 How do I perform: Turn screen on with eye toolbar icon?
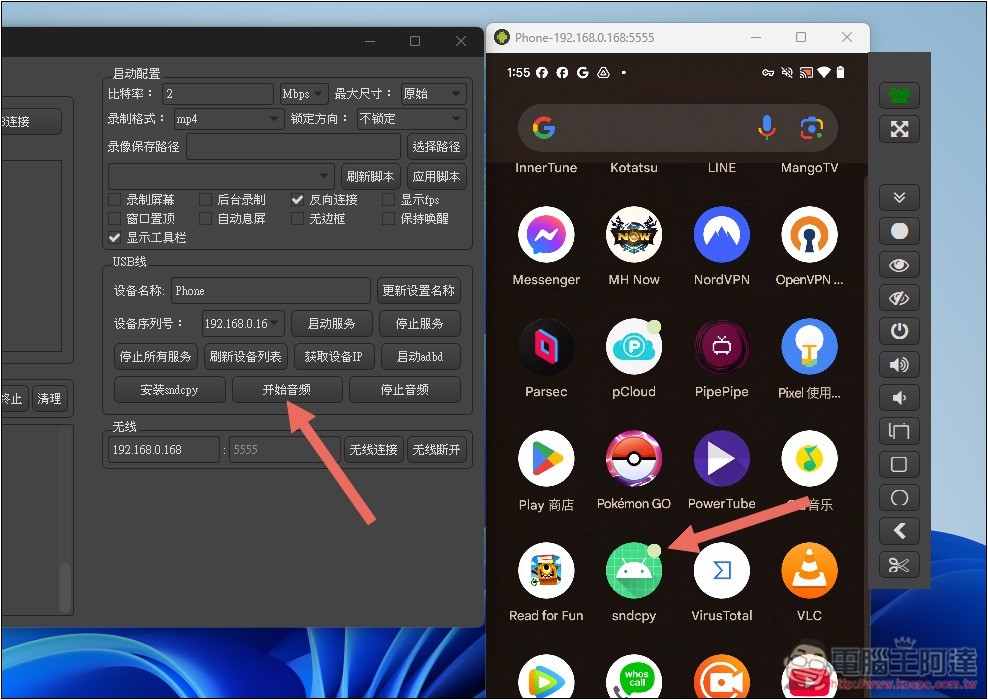pyautogui.click(x=899, y=265)
